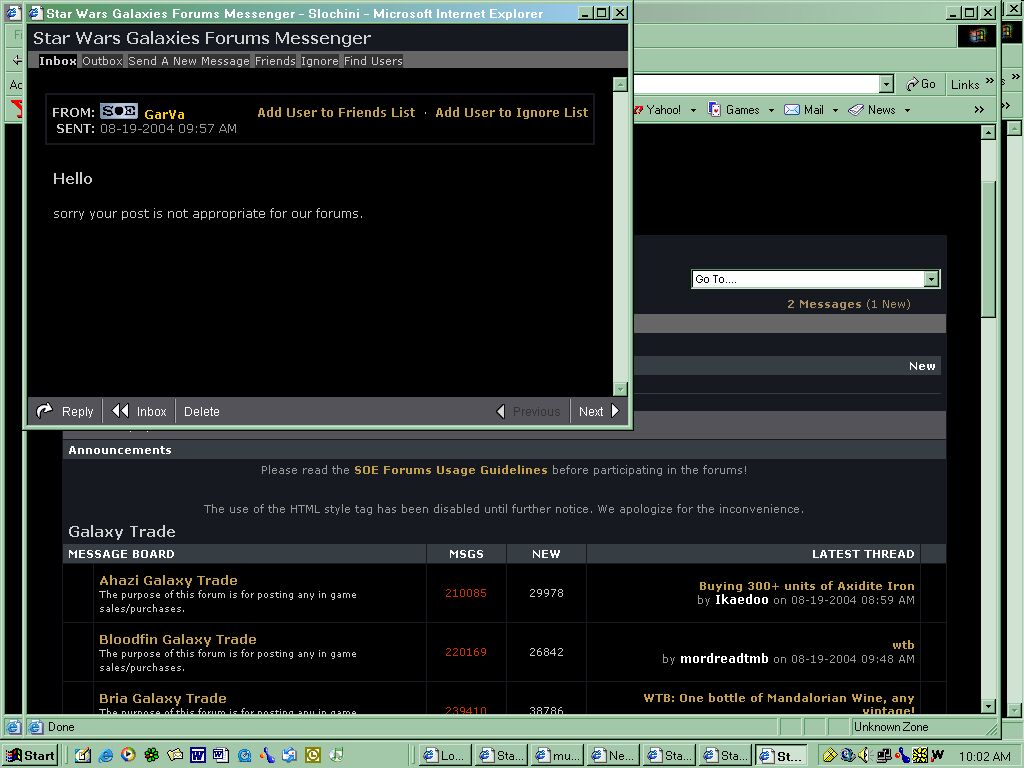
Task: Click the double-arrow Inbox icon in the bottom bar
Action: (120, 411)
